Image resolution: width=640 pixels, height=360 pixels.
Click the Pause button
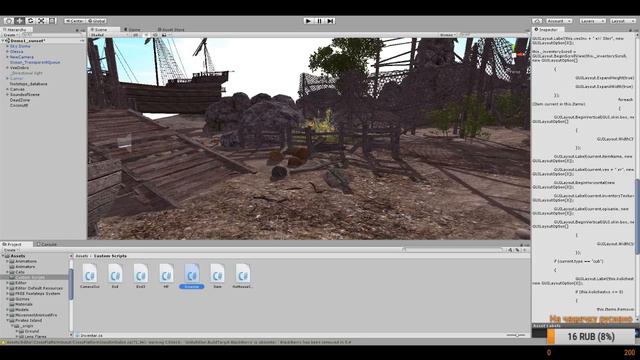click(x=320, y=21)
